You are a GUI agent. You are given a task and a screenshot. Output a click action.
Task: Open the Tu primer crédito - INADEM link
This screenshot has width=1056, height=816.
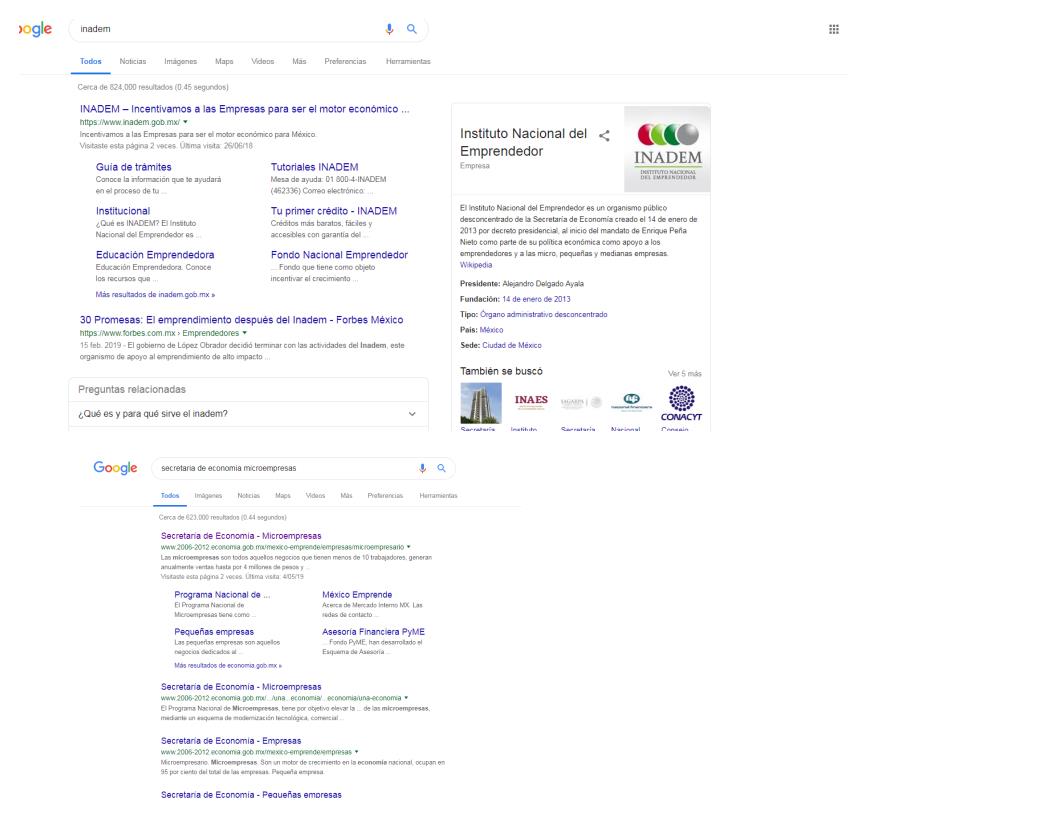coord(334,211)
